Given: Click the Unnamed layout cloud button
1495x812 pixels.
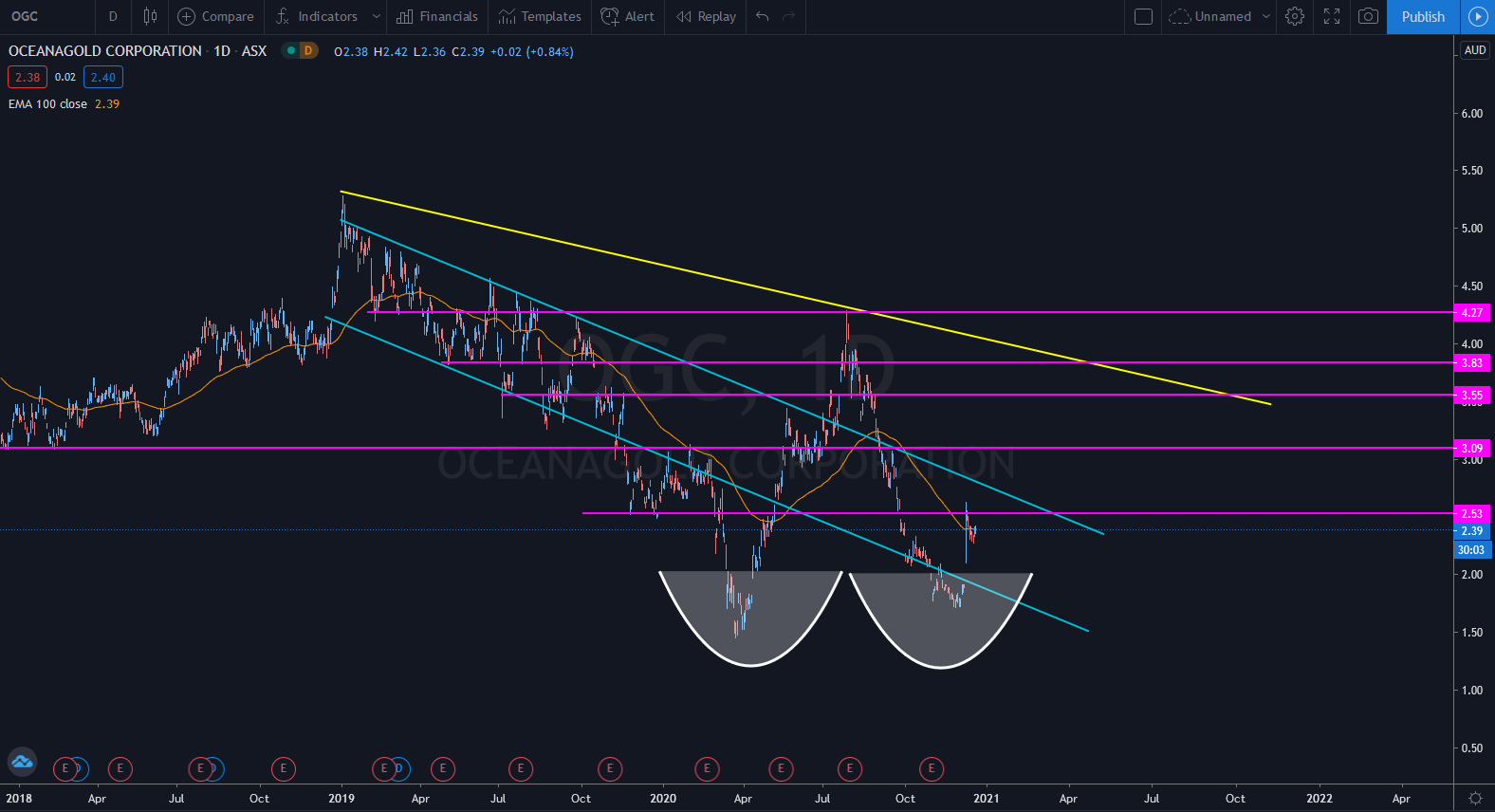Looking at the screenshot, I should coord(1210,16).
